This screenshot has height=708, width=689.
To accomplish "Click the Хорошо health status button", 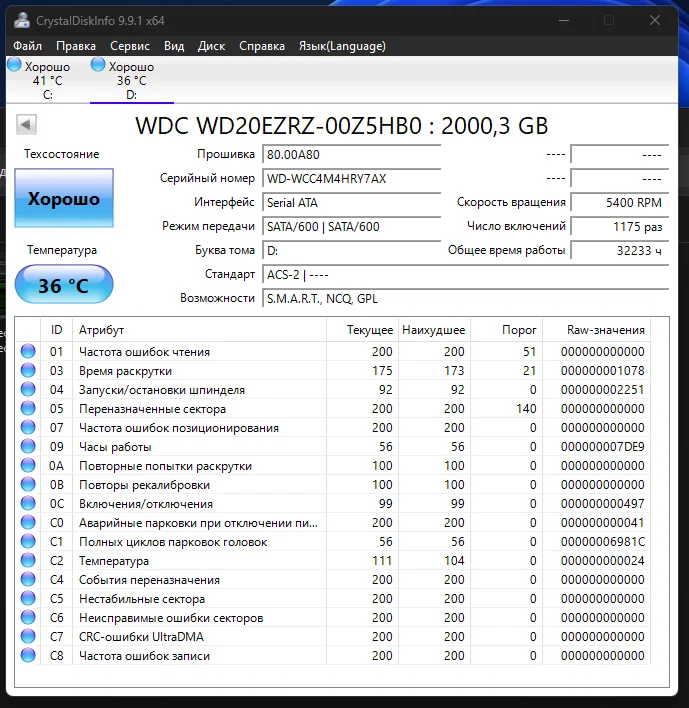I will click(x=64, y=198).
